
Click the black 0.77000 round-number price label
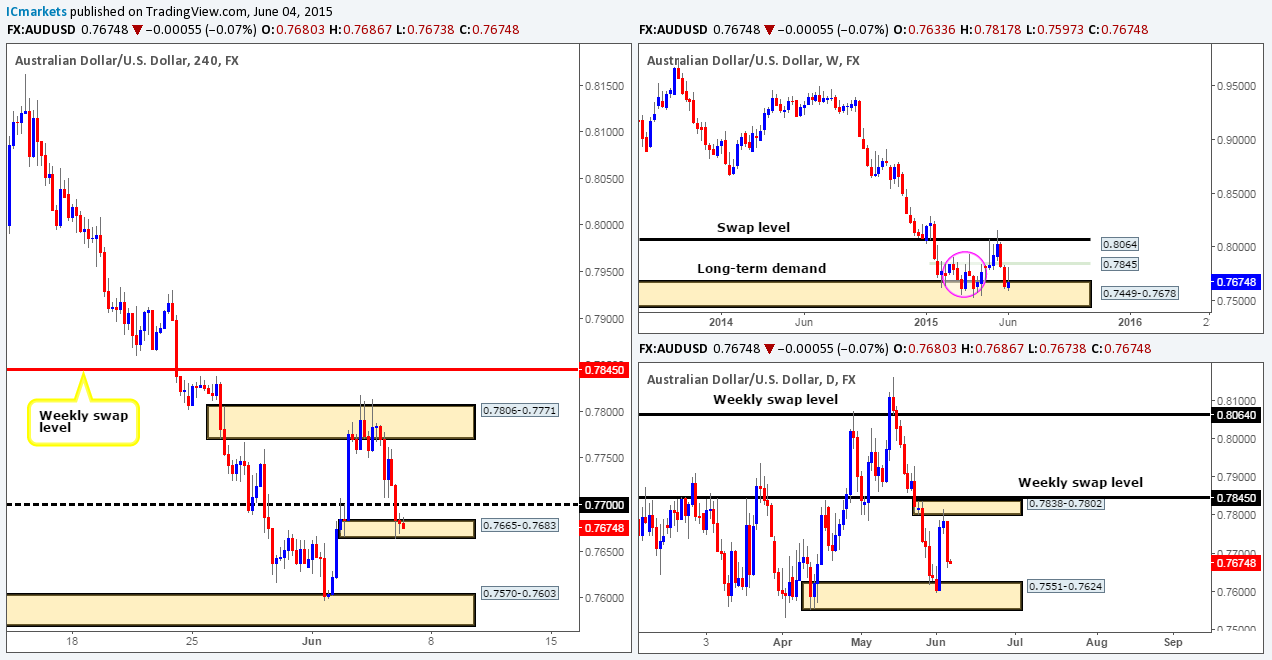[x=605, y=505]
